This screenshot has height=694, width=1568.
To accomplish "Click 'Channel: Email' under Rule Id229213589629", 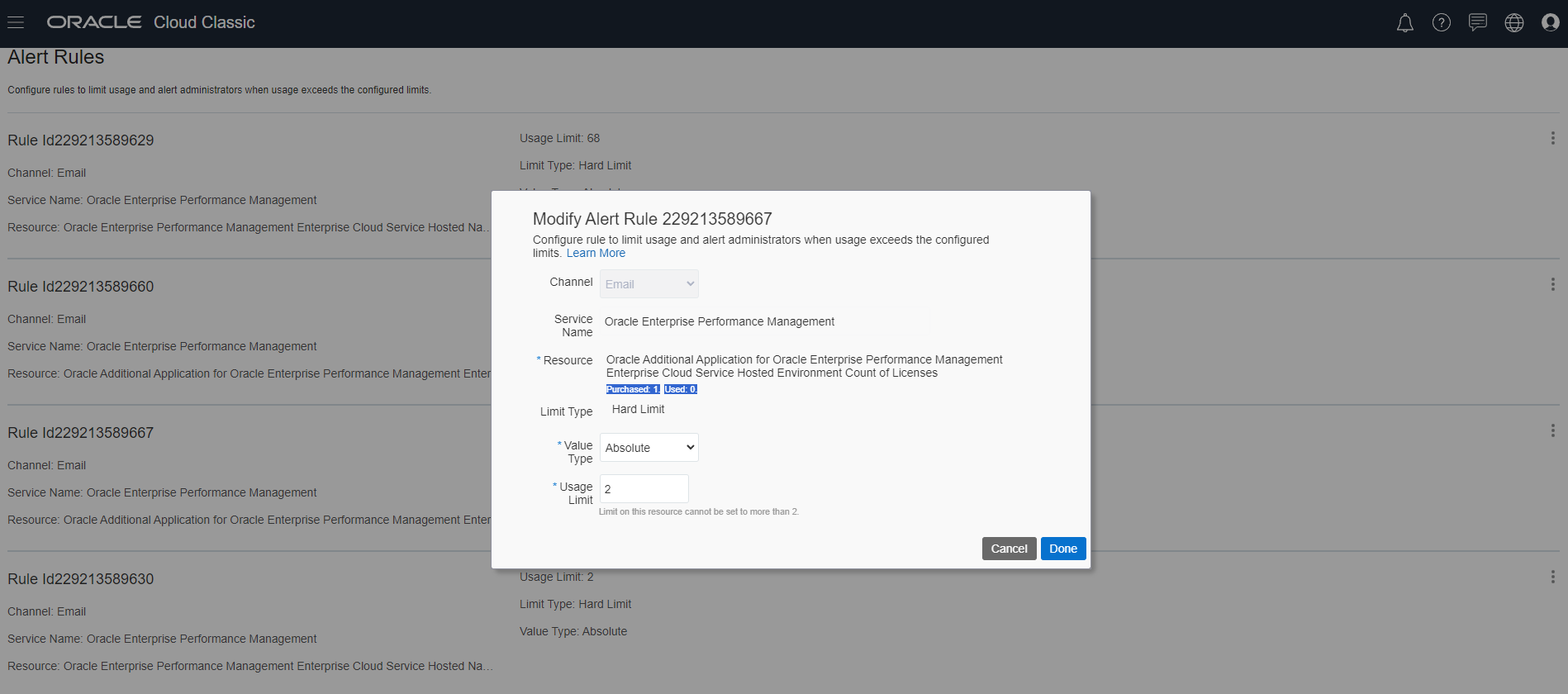I will (x=47, y=173).
